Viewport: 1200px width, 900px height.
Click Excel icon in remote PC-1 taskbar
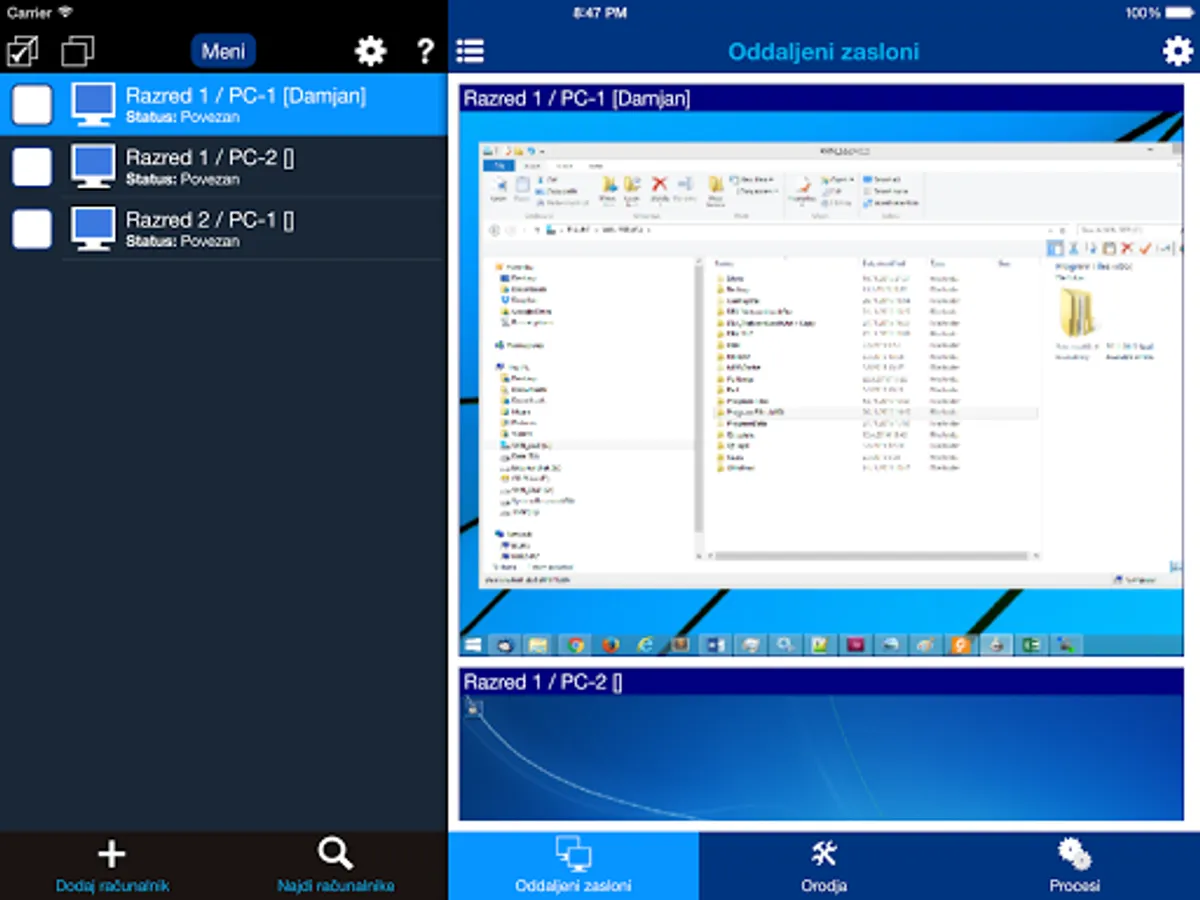(1030, 645)
